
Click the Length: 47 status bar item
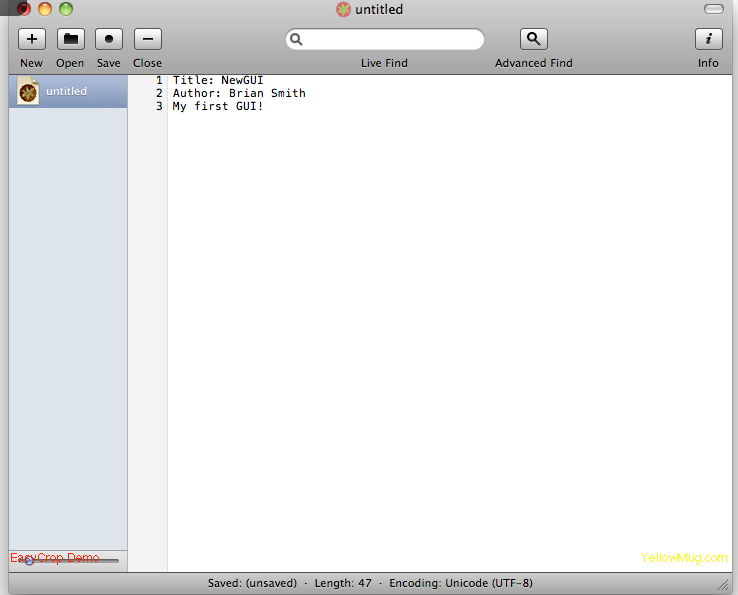click(343, 583)
